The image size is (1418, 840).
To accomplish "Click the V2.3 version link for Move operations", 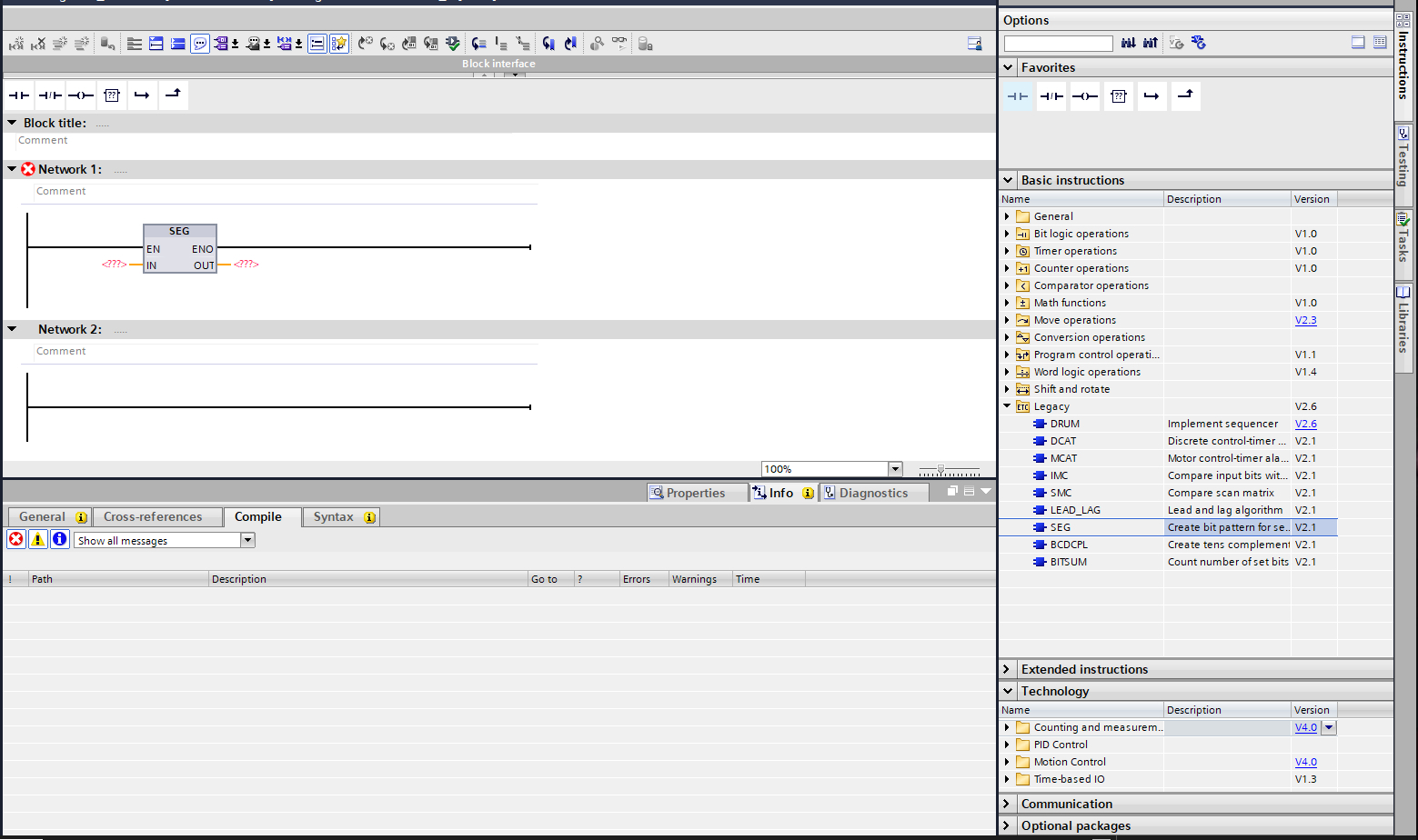I will click(x=1305, y=320).
